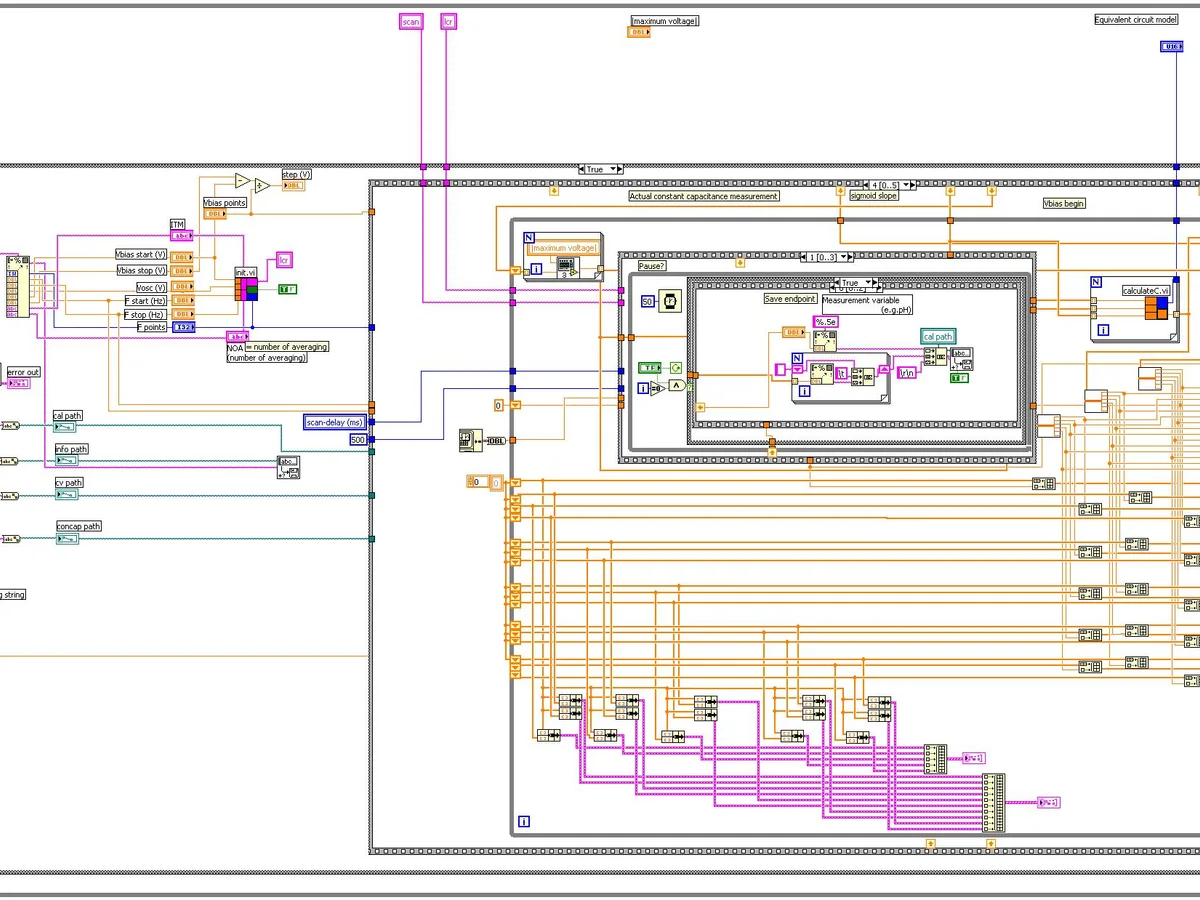Select the Write to Text File icon after cal path

pos(962,358)
